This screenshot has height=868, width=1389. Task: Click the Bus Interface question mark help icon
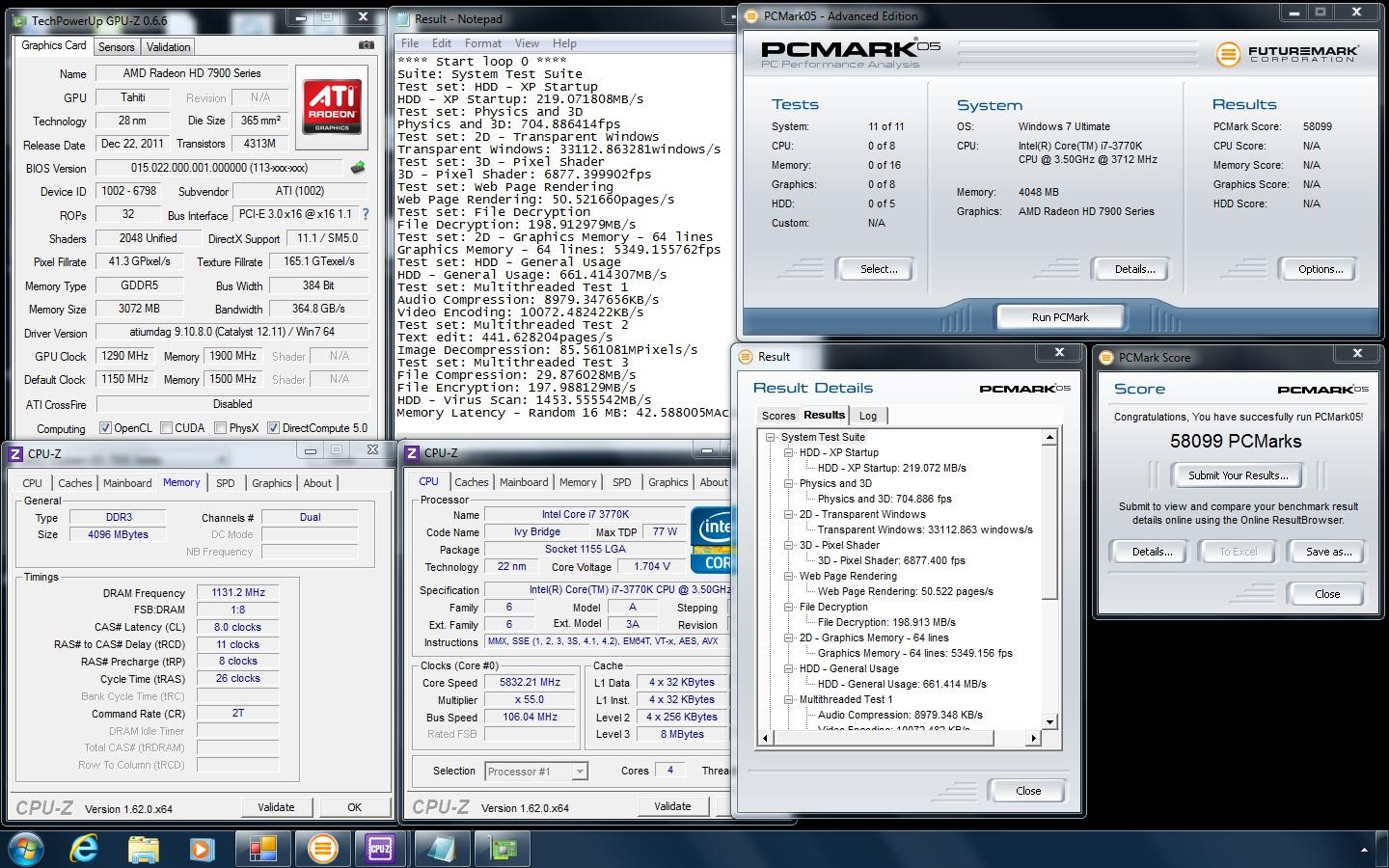click(x=365, y=215)
